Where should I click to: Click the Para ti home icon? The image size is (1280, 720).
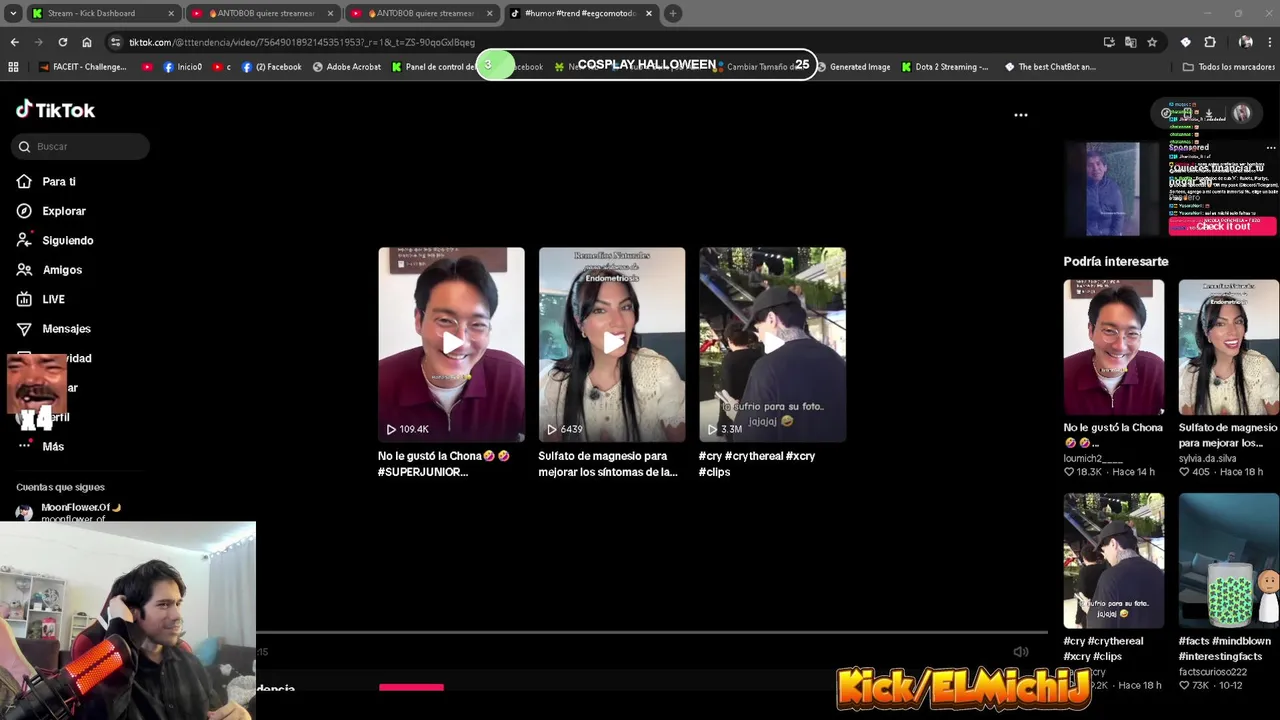point(24,182)
